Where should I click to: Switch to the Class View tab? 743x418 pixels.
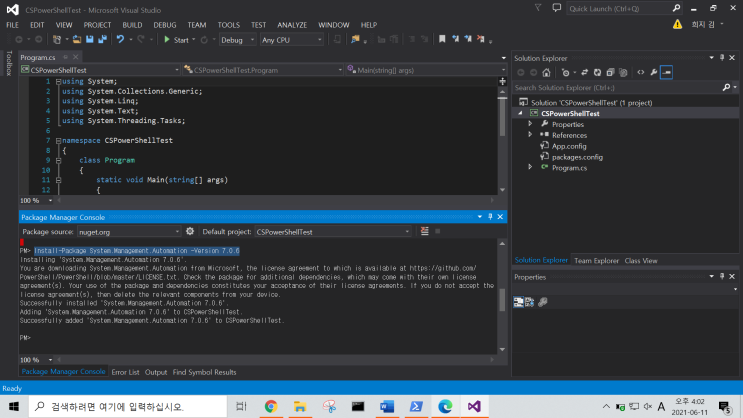tap(641, 261)
